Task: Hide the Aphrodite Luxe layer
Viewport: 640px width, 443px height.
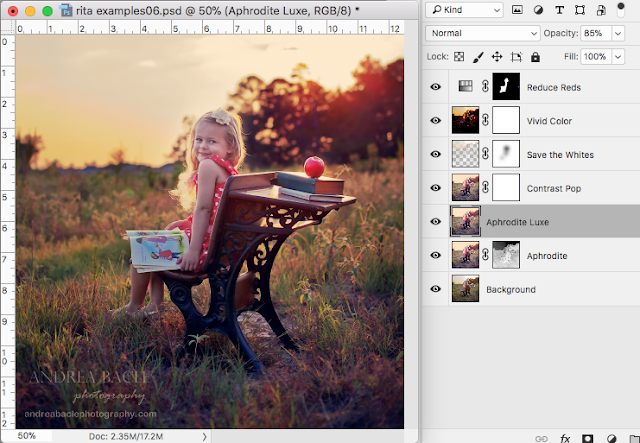Action: 436,221
